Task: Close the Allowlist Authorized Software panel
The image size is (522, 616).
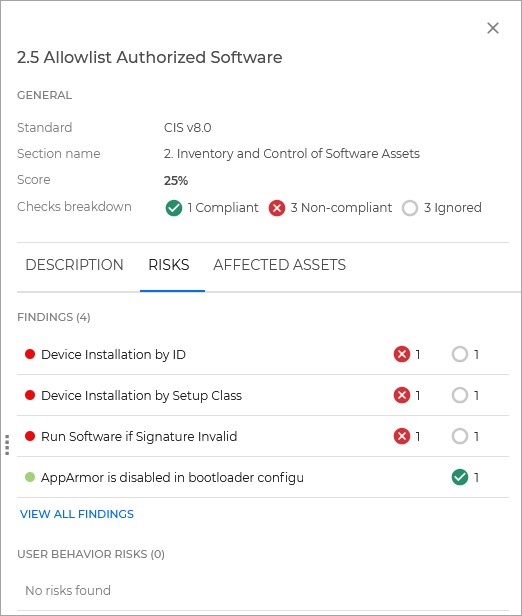Action: click(493, 28)
